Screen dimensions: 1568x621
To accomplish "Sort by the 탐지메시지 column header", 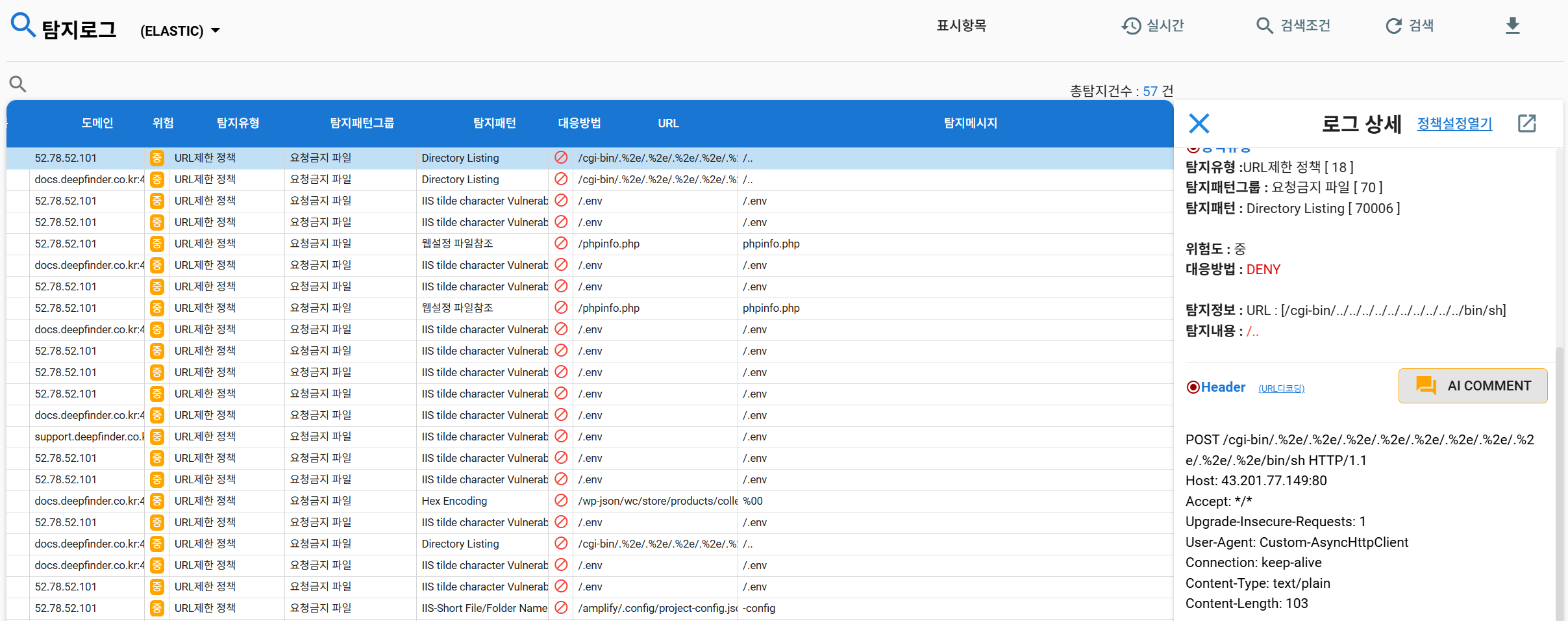I will coord(970,123).
